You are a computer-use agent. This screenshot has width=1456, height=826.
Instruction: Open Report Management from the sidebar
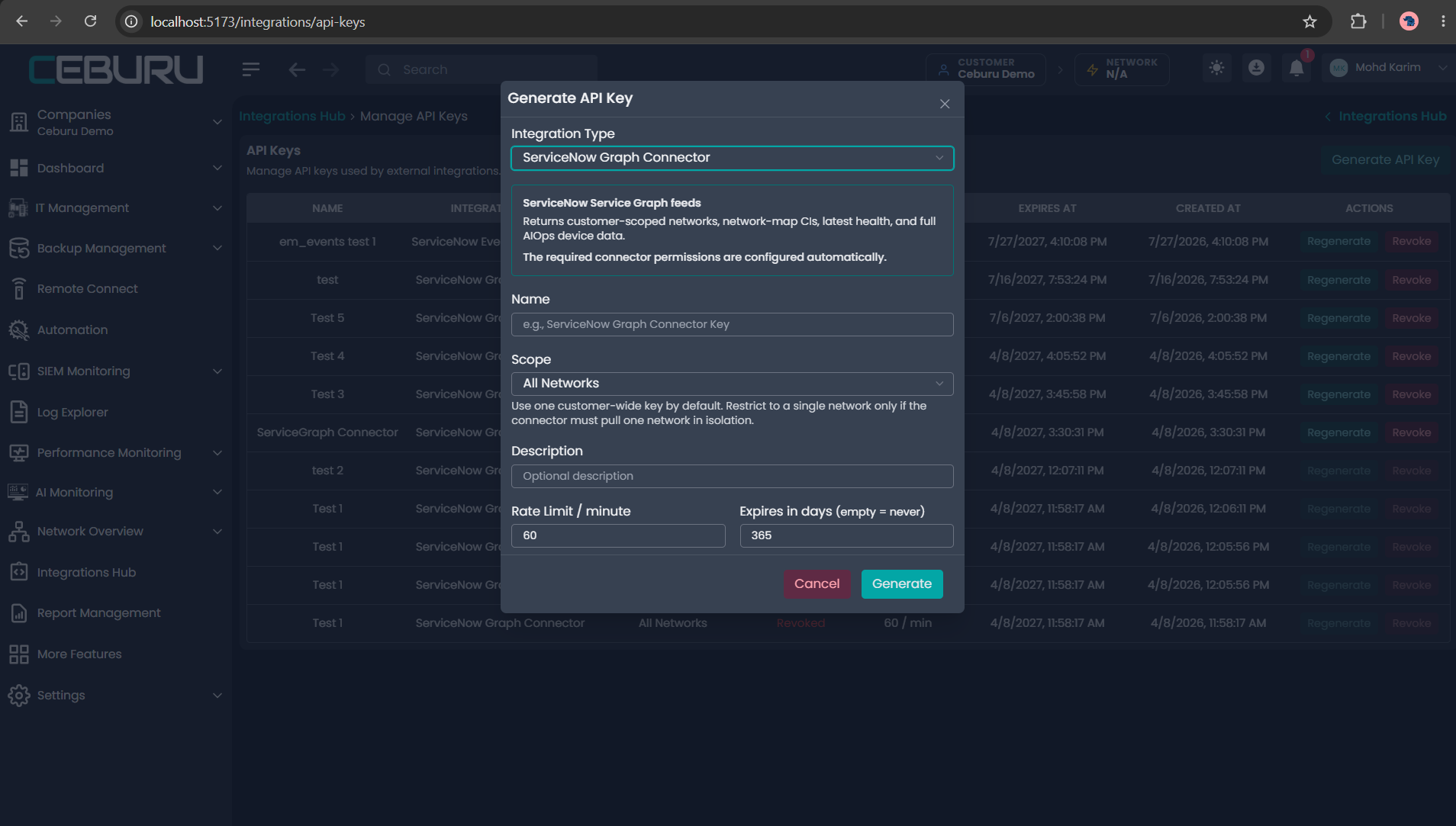pos(98,612)
